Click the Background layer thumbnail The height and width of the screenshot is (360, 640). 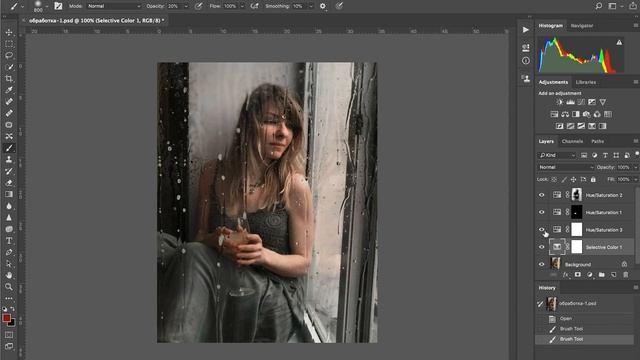pos(555,264)
